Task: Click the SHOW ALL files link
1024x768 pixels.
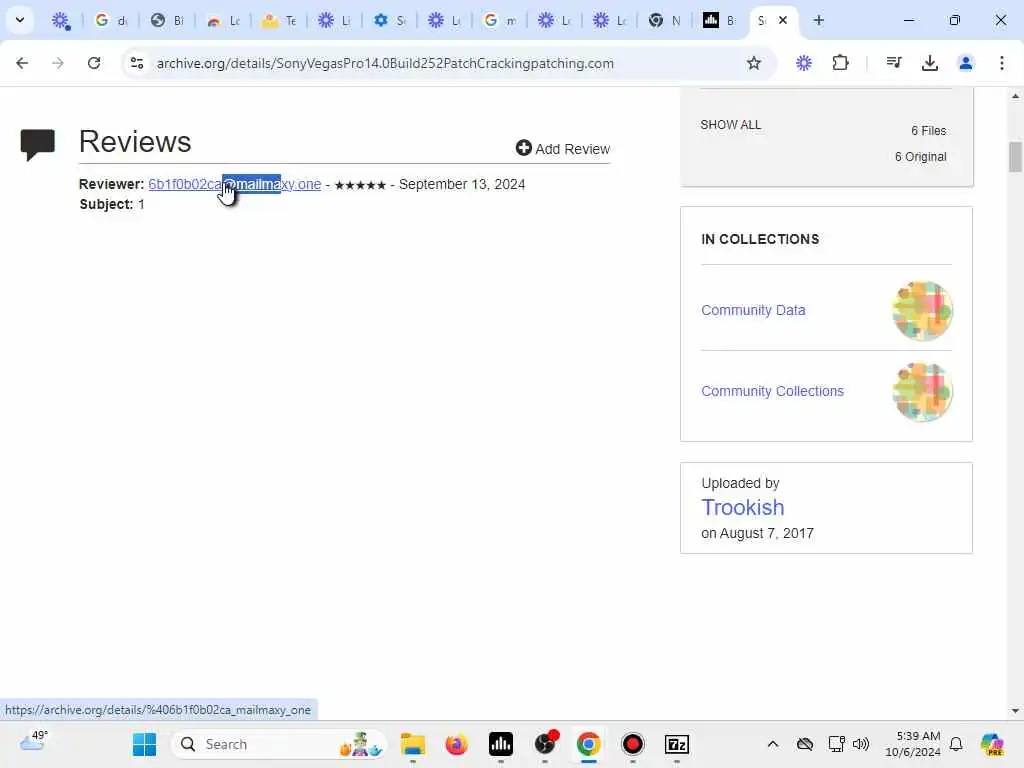Action: [731, 125]
